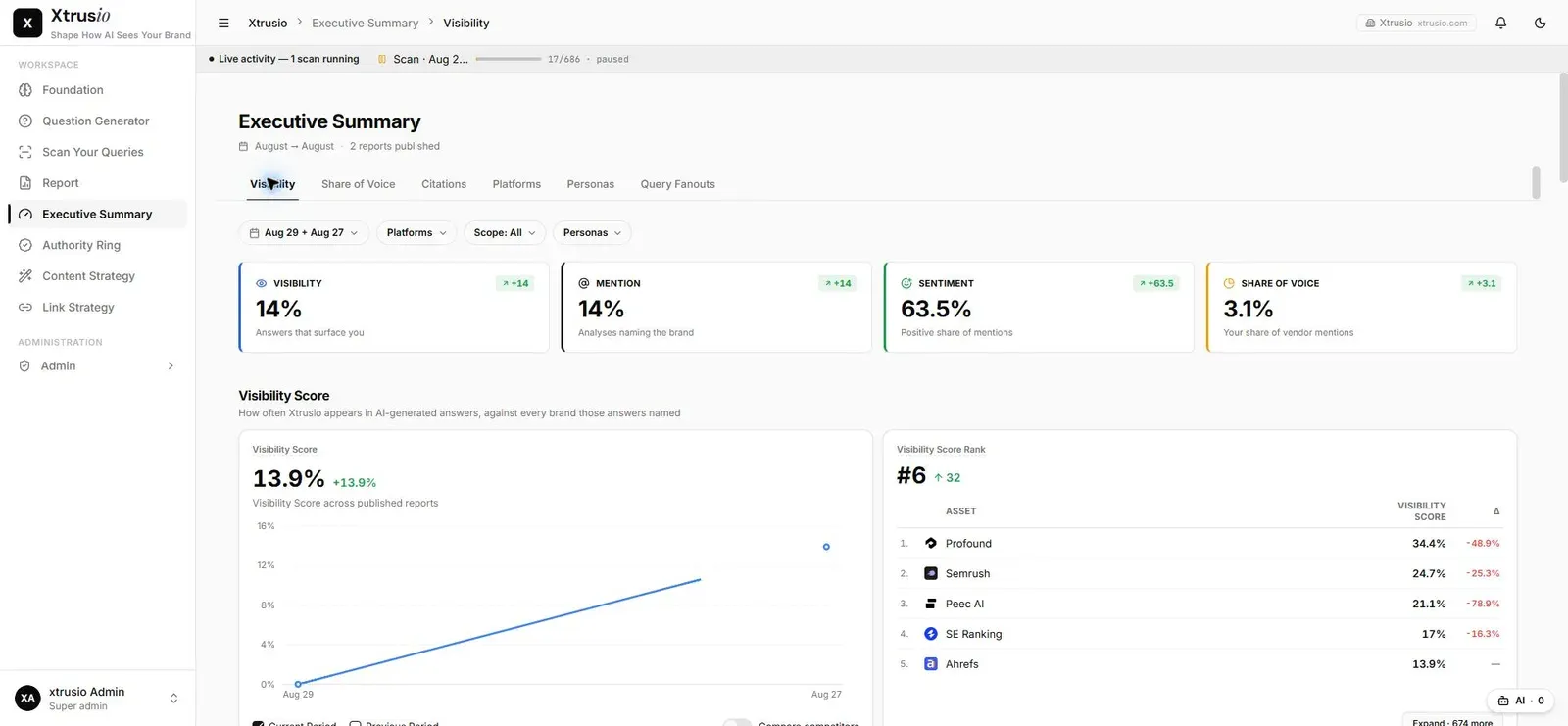Click the Admin shield icon
1568x726 pixels.
point(24,366)
